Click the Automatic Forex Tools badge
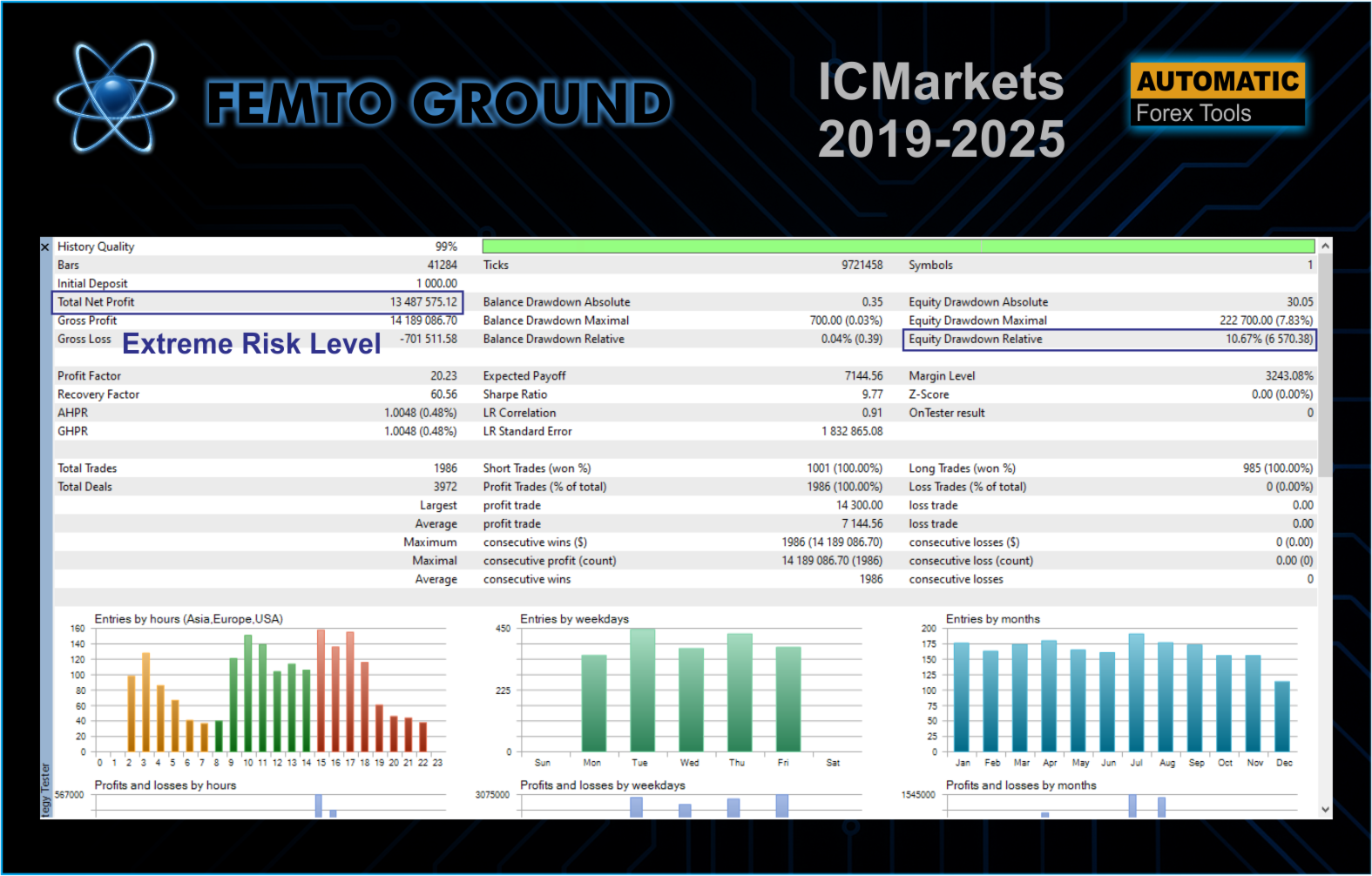 pos(1218,94)
